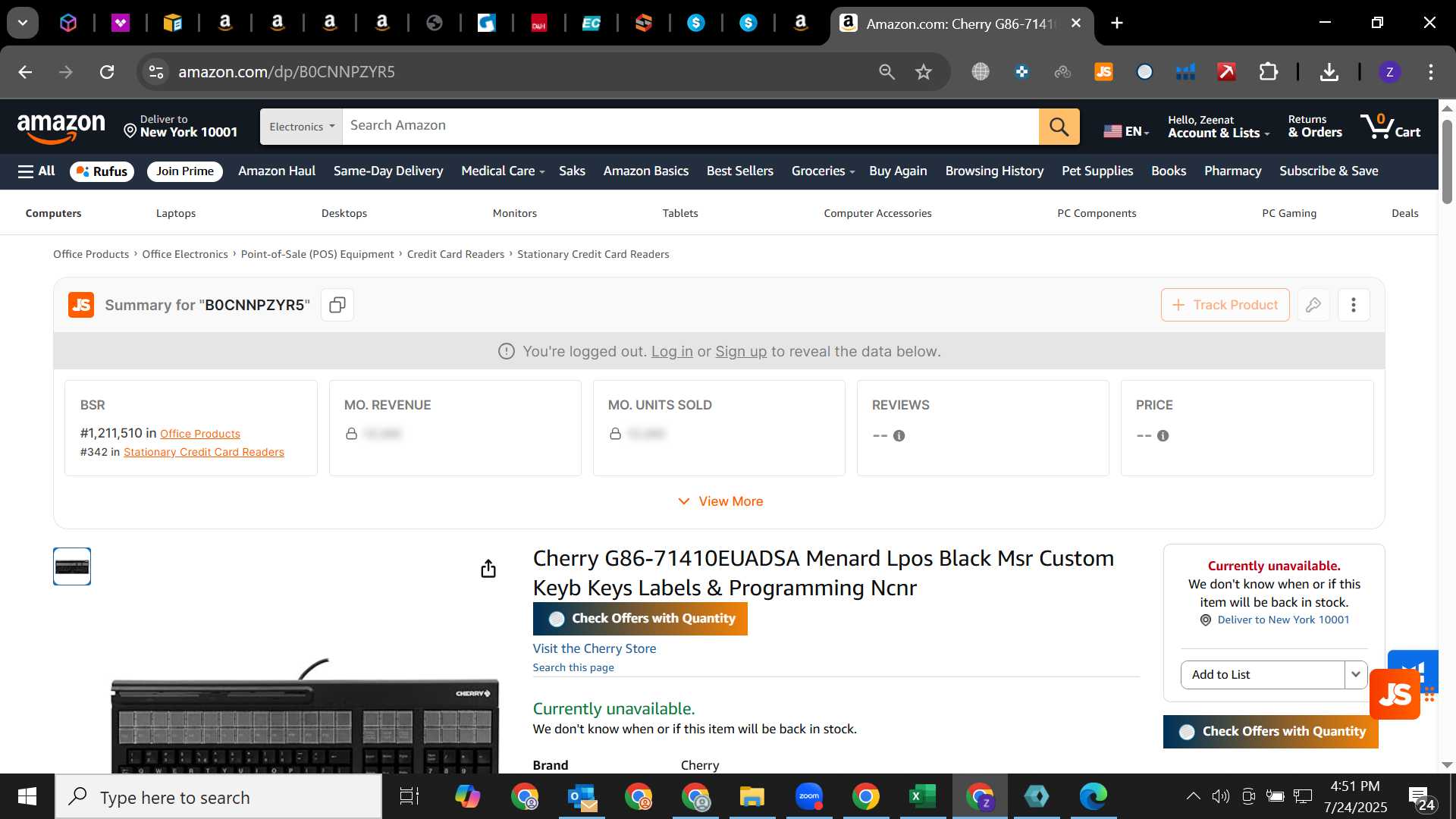
Task: Copy the ASIN in Jungle Scout summary
Action: click(337, 305)
